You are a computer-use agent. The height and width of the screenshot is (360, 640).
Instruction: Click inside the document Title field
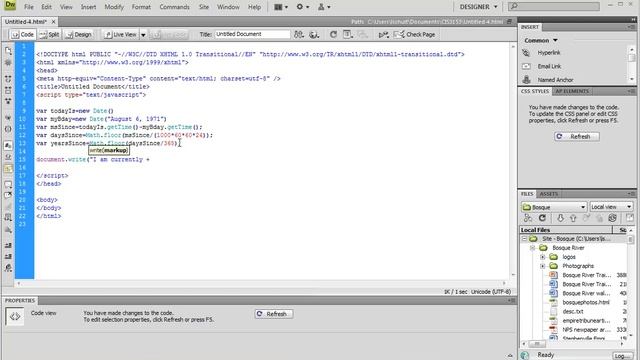[252, 34]
